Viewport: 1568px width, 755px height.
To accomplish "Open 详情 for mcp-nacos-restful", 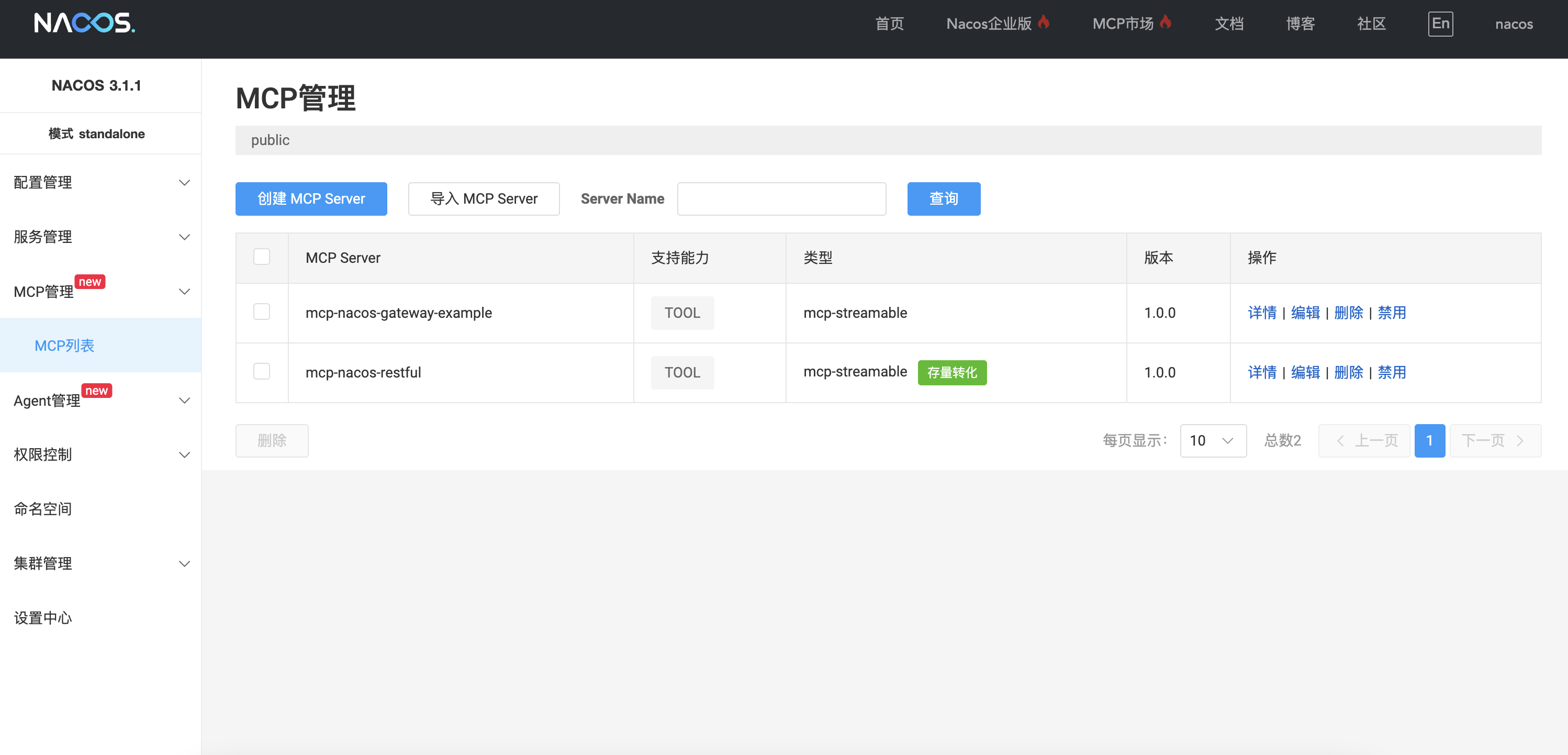I will 1262,372.
